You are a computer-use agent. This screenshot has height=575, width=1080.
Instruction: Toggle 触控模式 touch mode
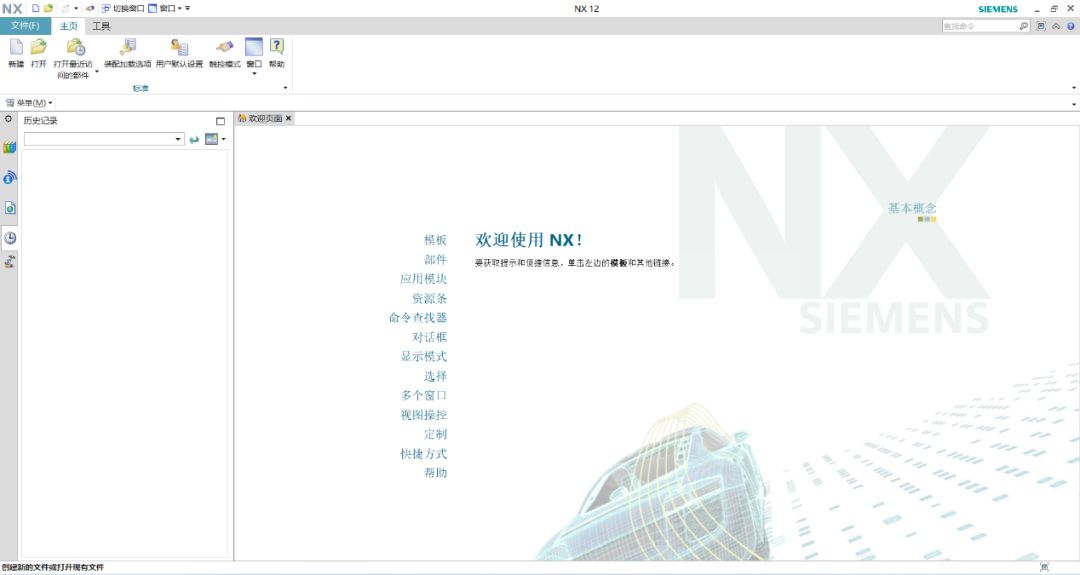point(225,53)
